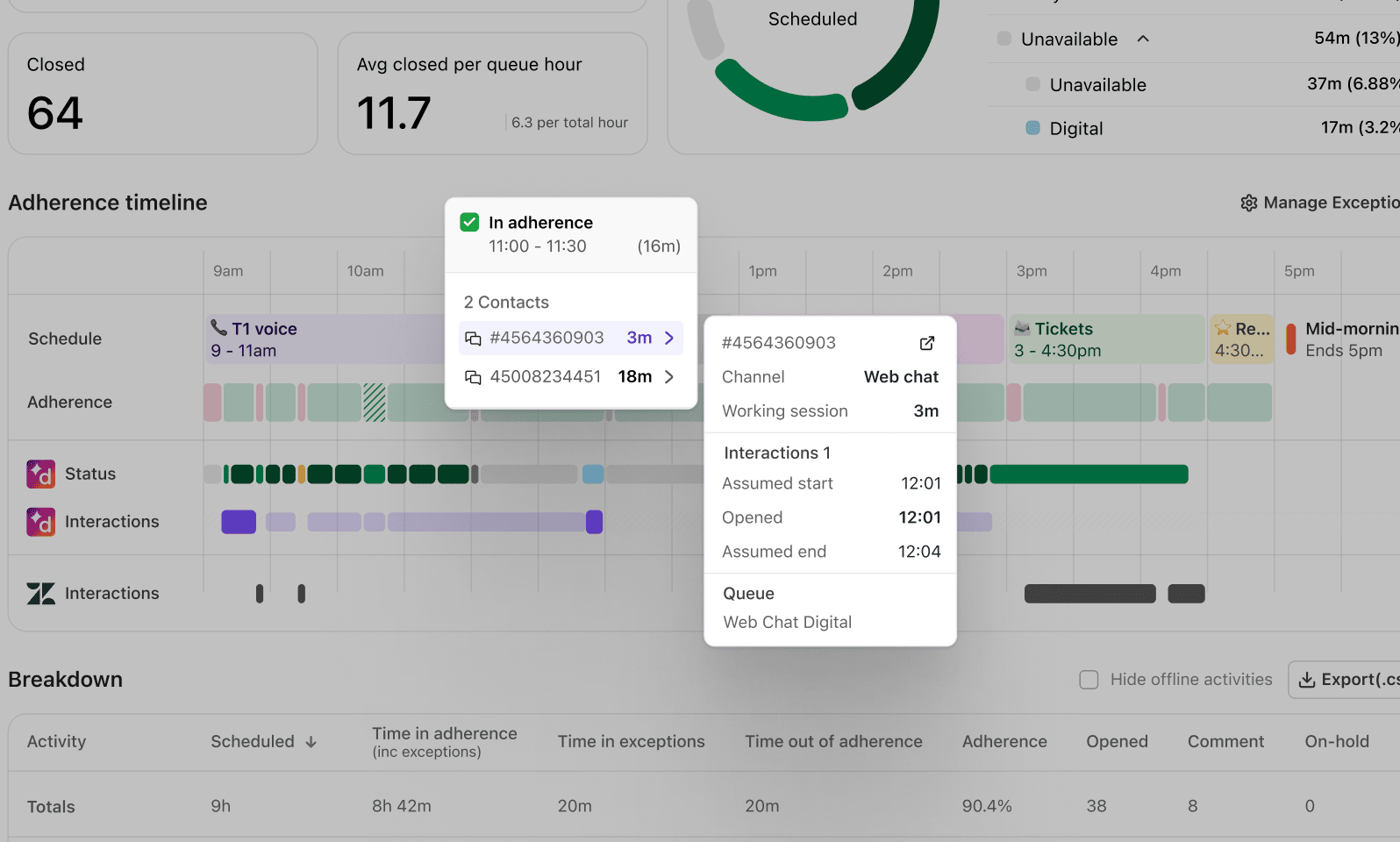Expand contact 45008234451 chevron
This screenshot has width=1400, height=842.
pyautogui.click(x=669, y=376)
